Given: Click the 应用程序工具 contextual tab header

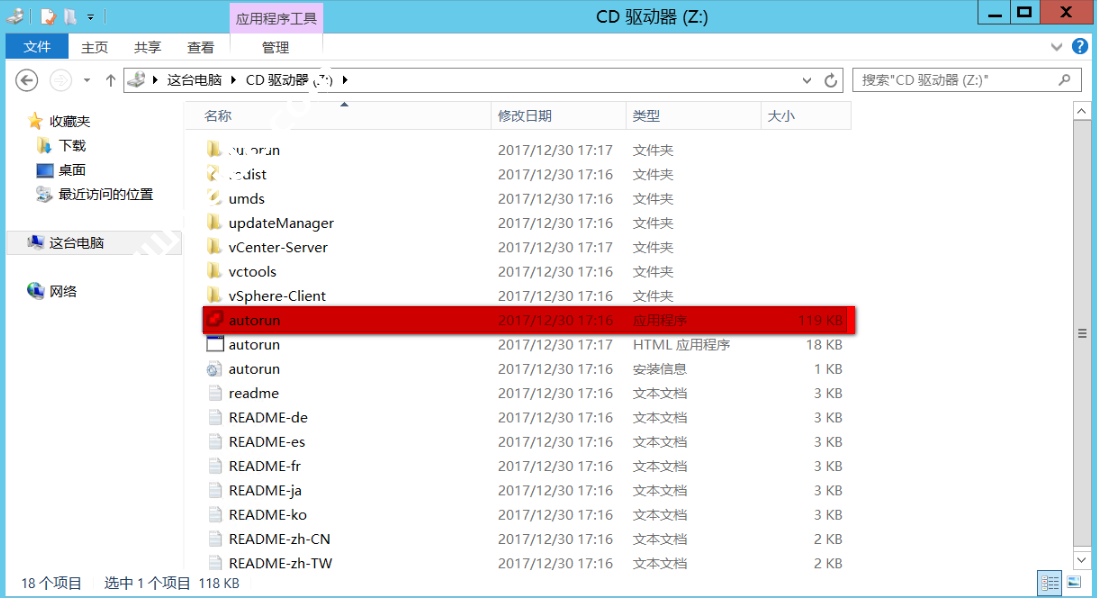Looking at the screenshot, I should [276, 18].
